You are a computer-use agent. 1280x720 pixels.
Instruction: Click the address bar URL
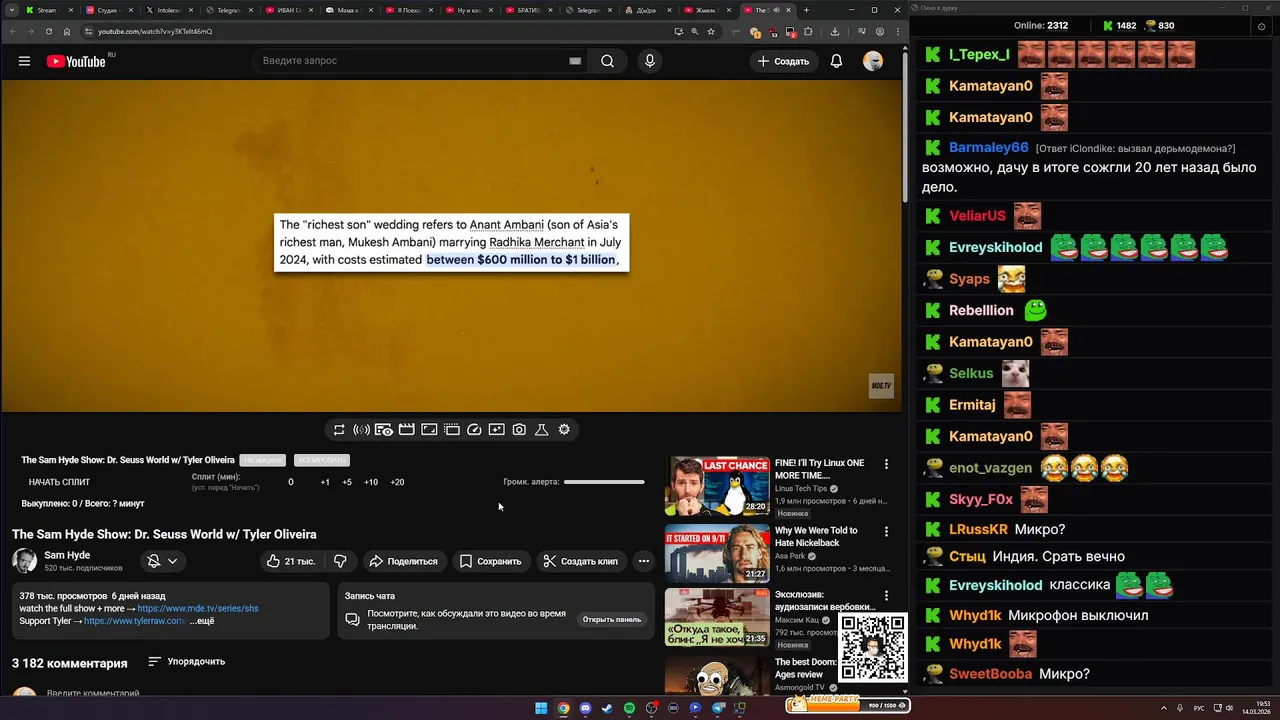[155, 31]
